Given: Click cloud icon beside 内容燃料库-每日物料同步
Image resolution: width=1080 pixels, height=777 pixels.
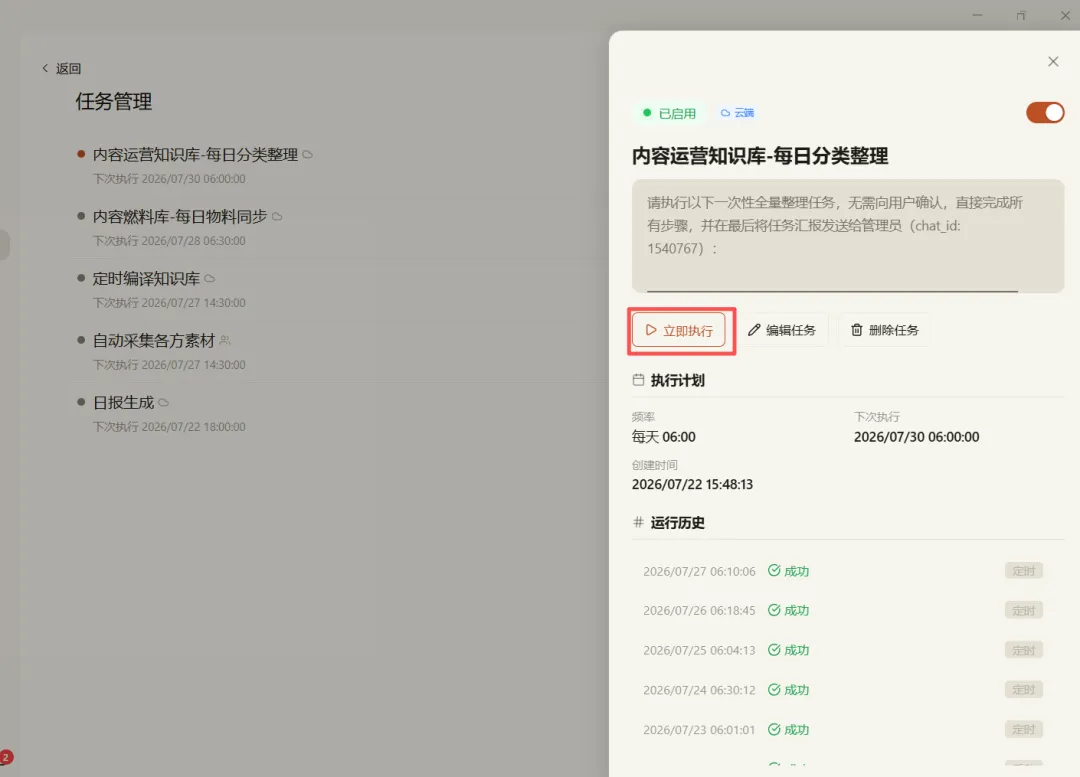Looking at the screenshot, I should pyautogui.click(x=277, y=217).
